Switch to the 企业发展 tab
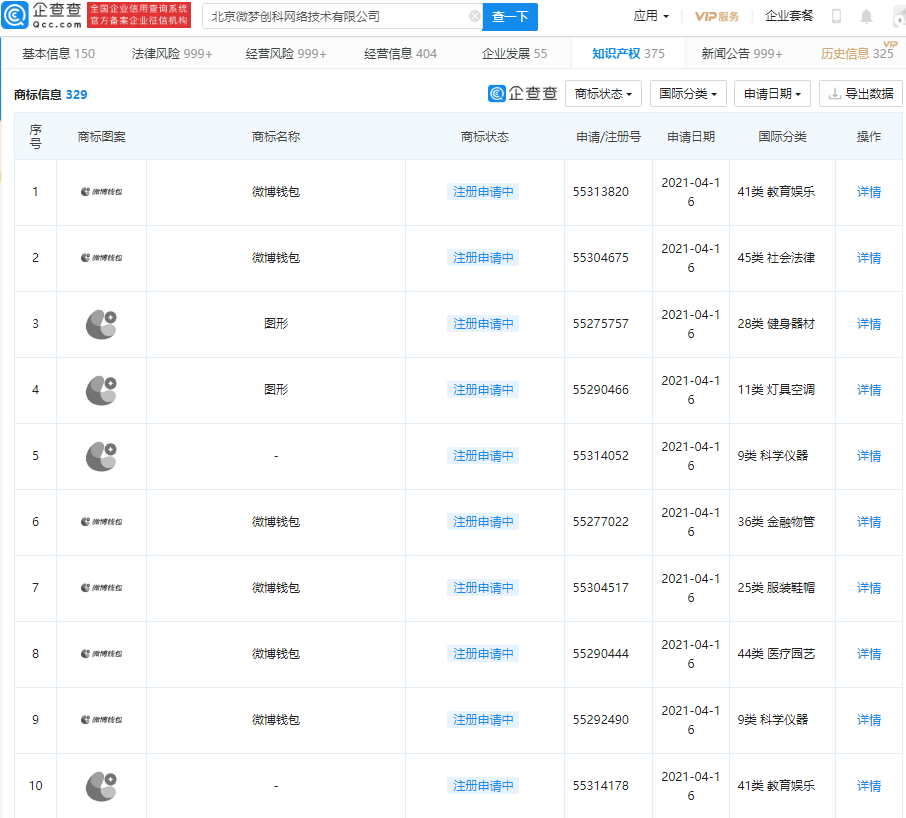Viewport: 906px width, 818px height. pos(514,54)
